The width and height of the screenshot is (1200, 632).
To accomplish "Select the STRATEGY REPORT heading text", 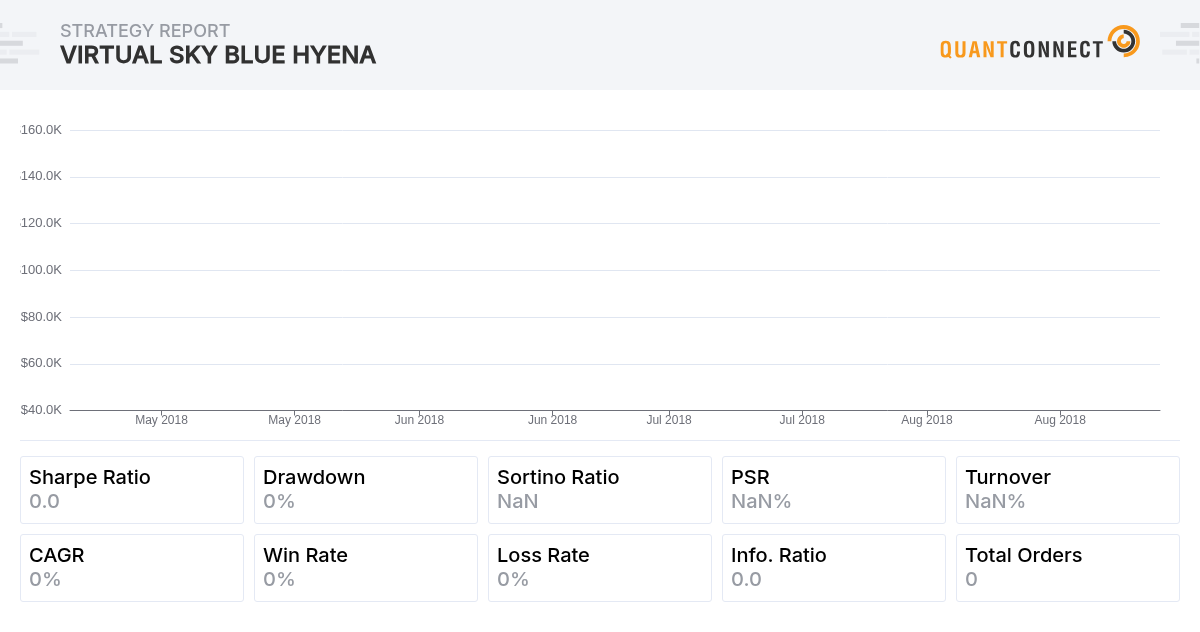I will coord(145,31).
